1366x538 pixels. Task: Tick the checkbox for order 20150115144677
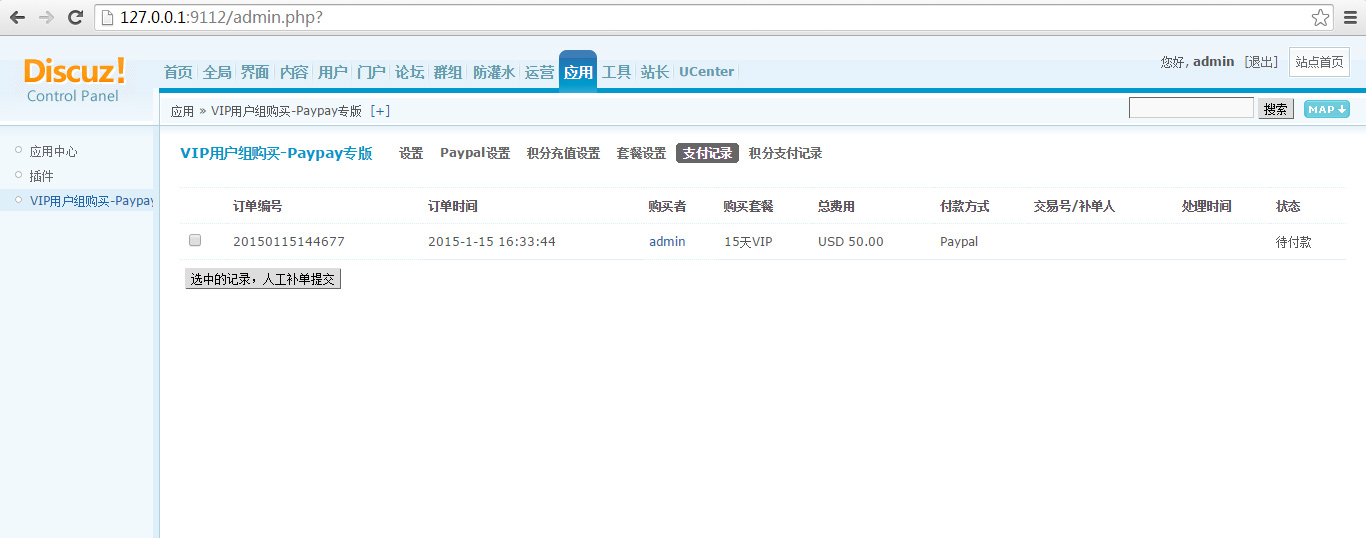click(195, 240)
